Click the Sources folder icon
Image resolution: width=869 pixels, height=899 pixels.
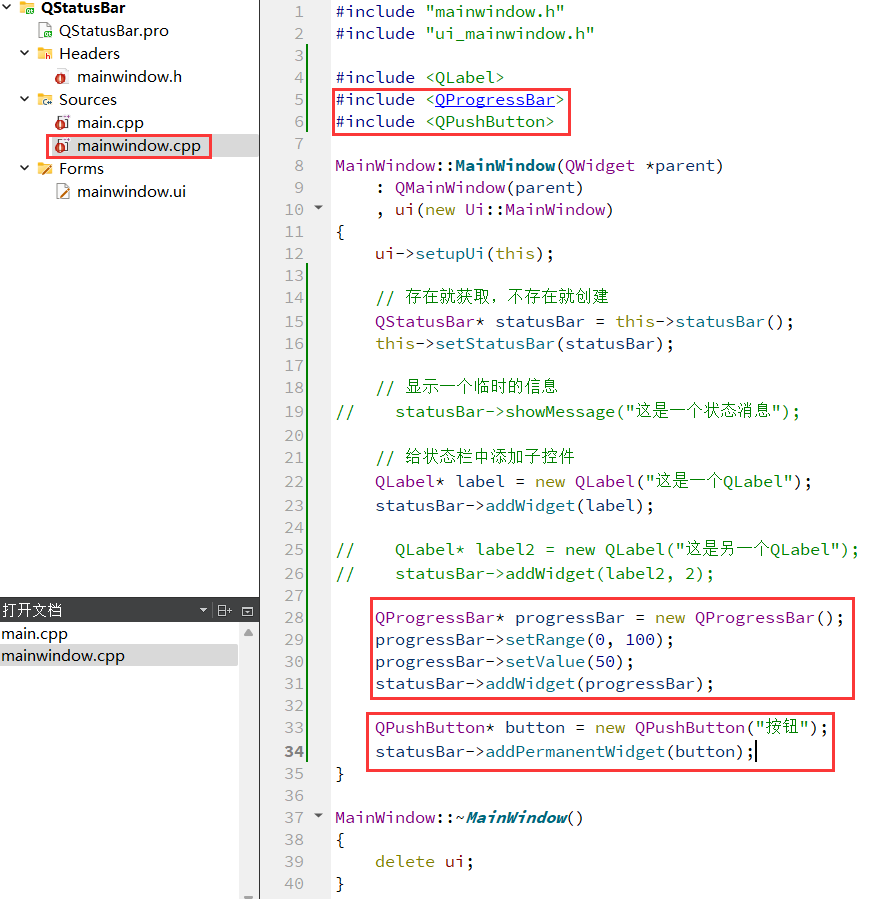pos(45,99)
